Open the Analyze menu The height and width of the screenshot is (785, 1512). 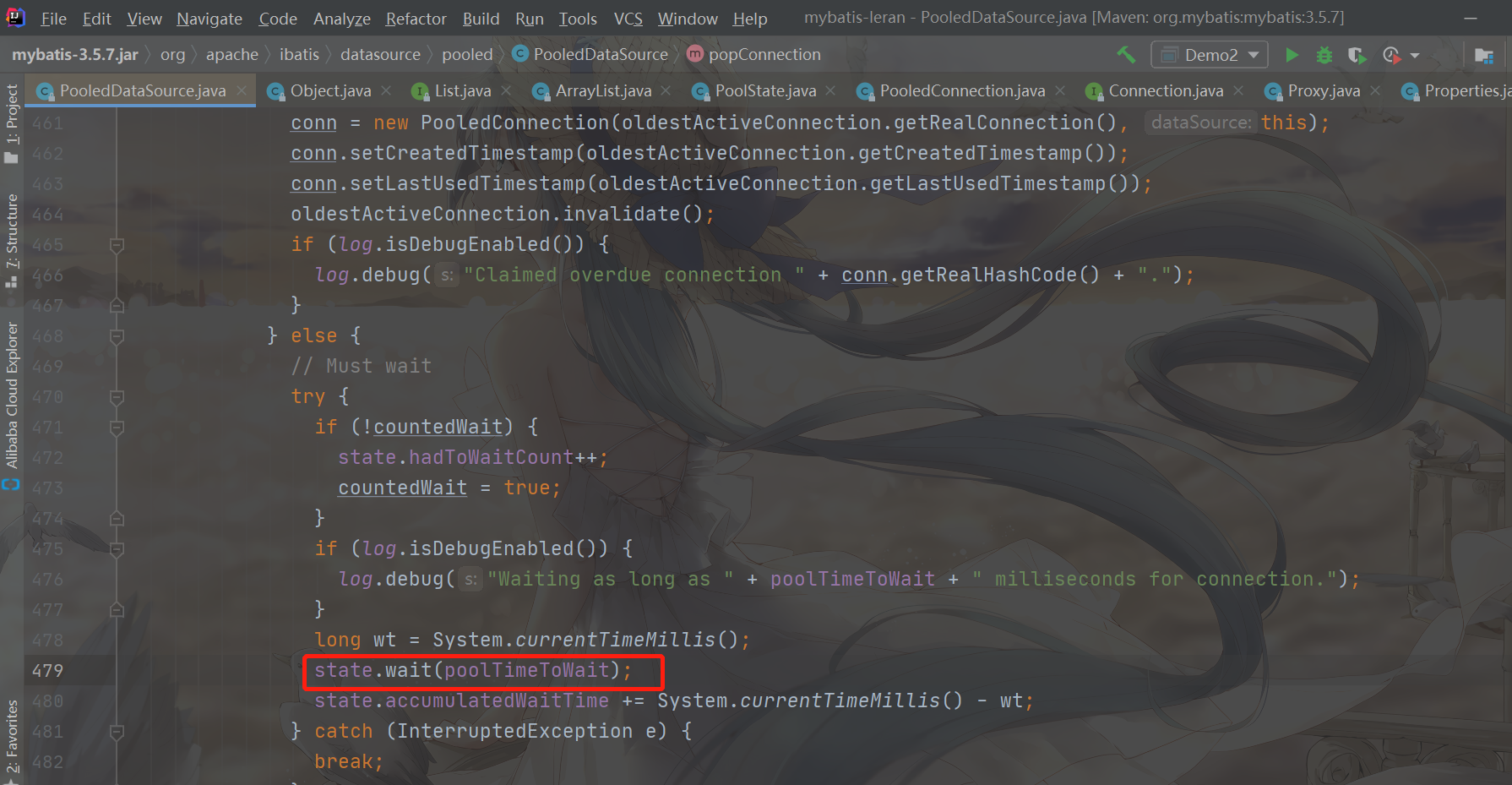click(342, 19)
